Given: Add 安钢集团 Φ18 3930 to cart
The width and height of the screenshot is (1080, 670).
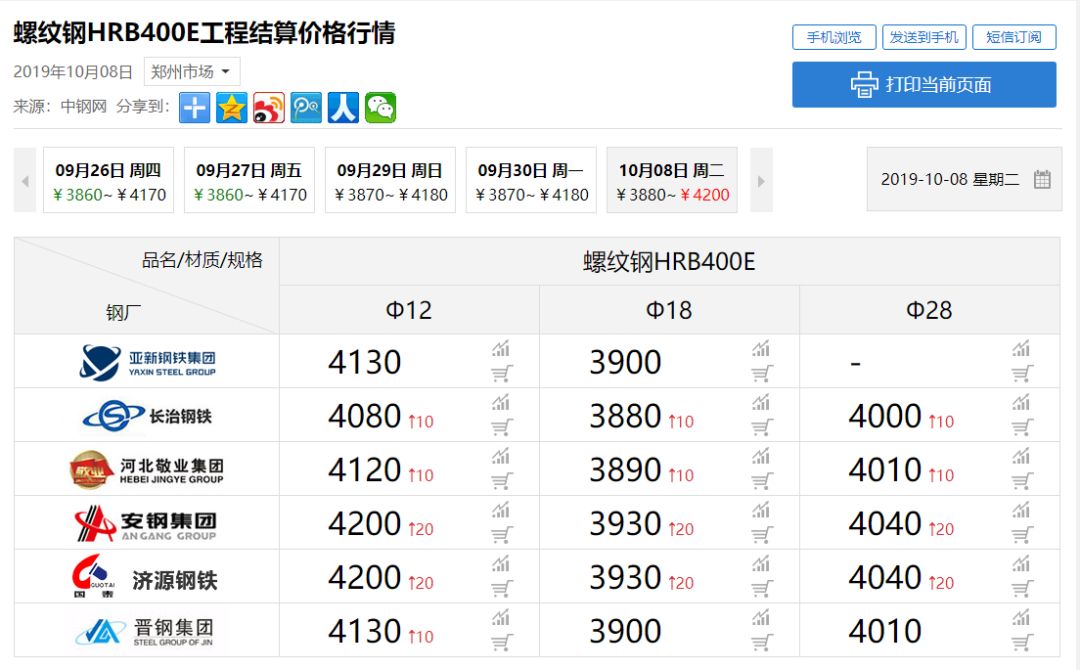Looking at the screenshot, I should coord(761,535).
